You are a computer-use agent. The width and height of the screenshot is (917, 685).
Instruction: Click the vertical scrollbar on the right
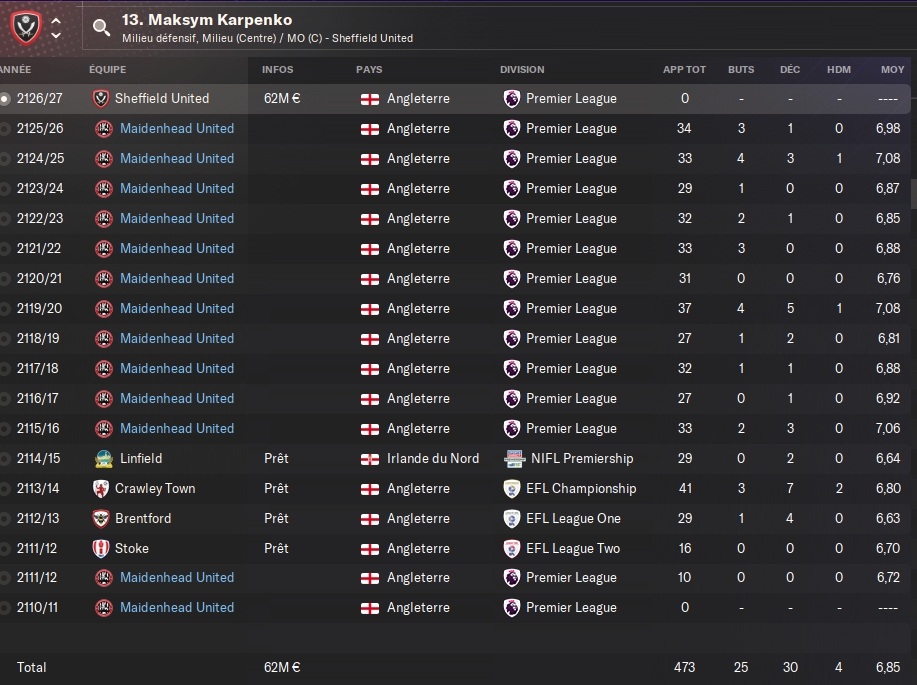click(x=913, y=190)
